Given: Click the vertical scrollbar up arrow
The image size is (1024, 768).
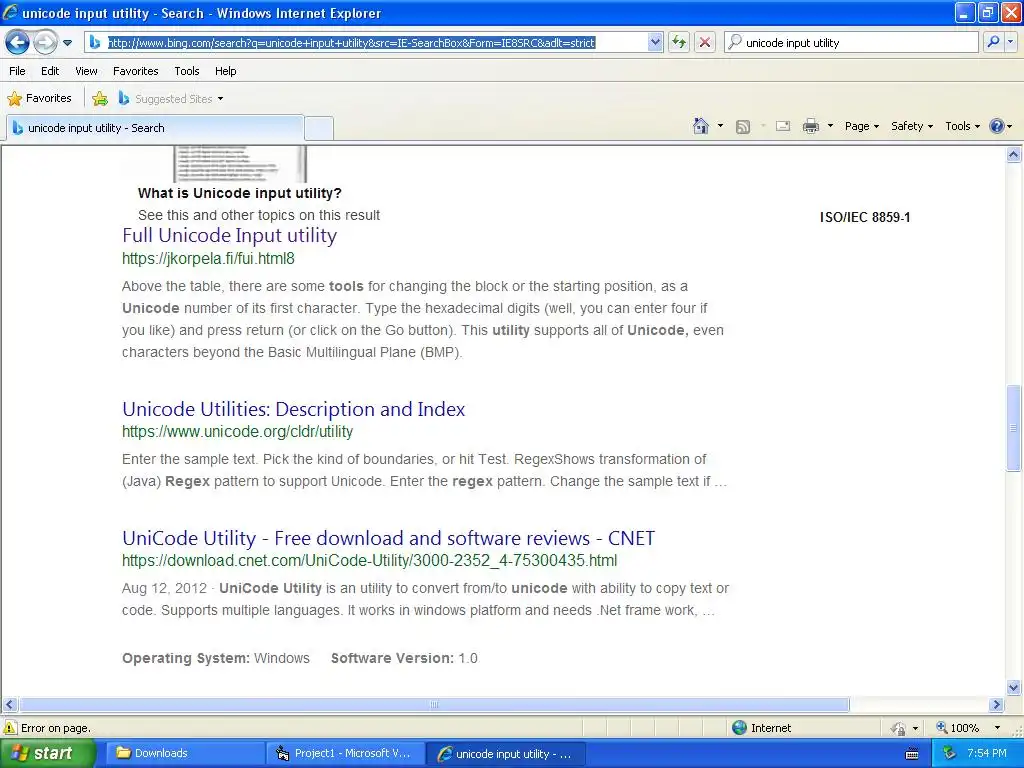Looking at the screenshot, I should (1014, 155).
